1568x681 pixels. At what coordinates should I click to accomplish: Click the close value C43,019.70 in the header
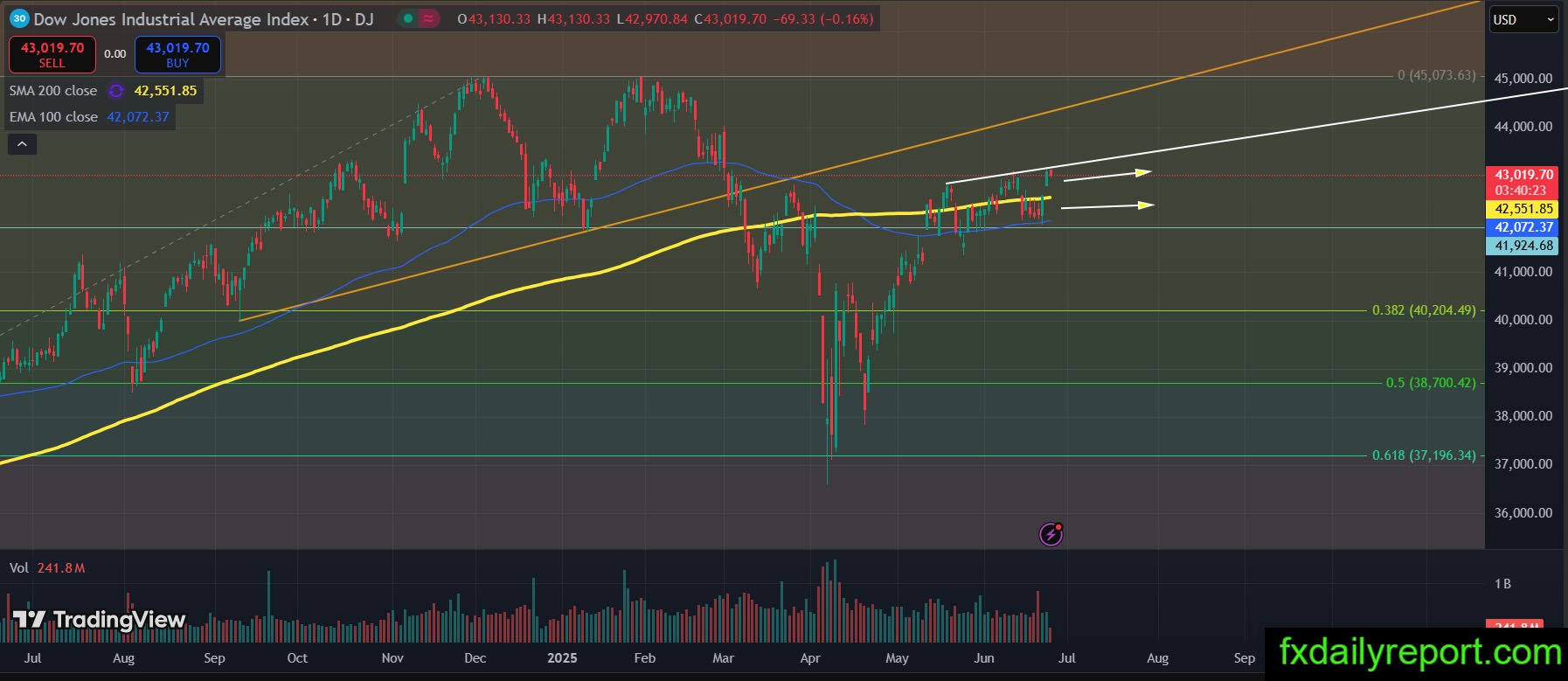coord(731,18)
